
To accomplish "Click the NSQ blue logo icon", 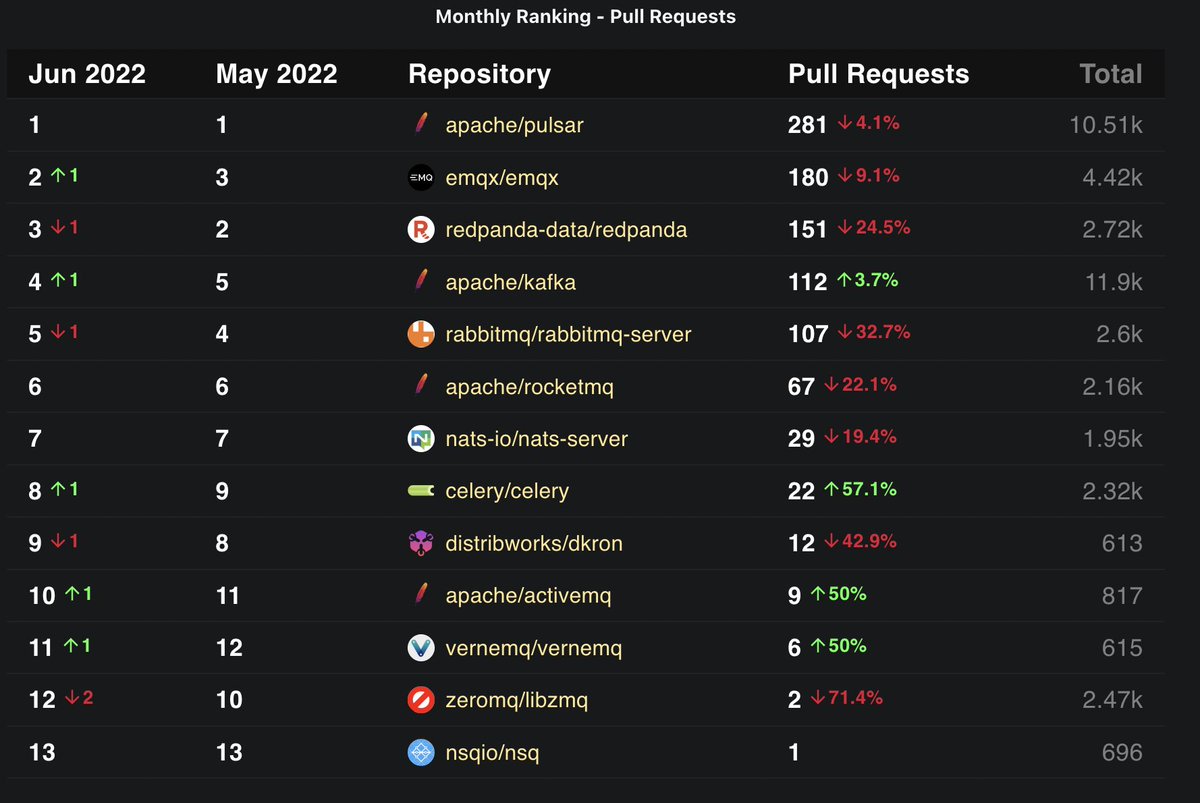I will (420, 751).
